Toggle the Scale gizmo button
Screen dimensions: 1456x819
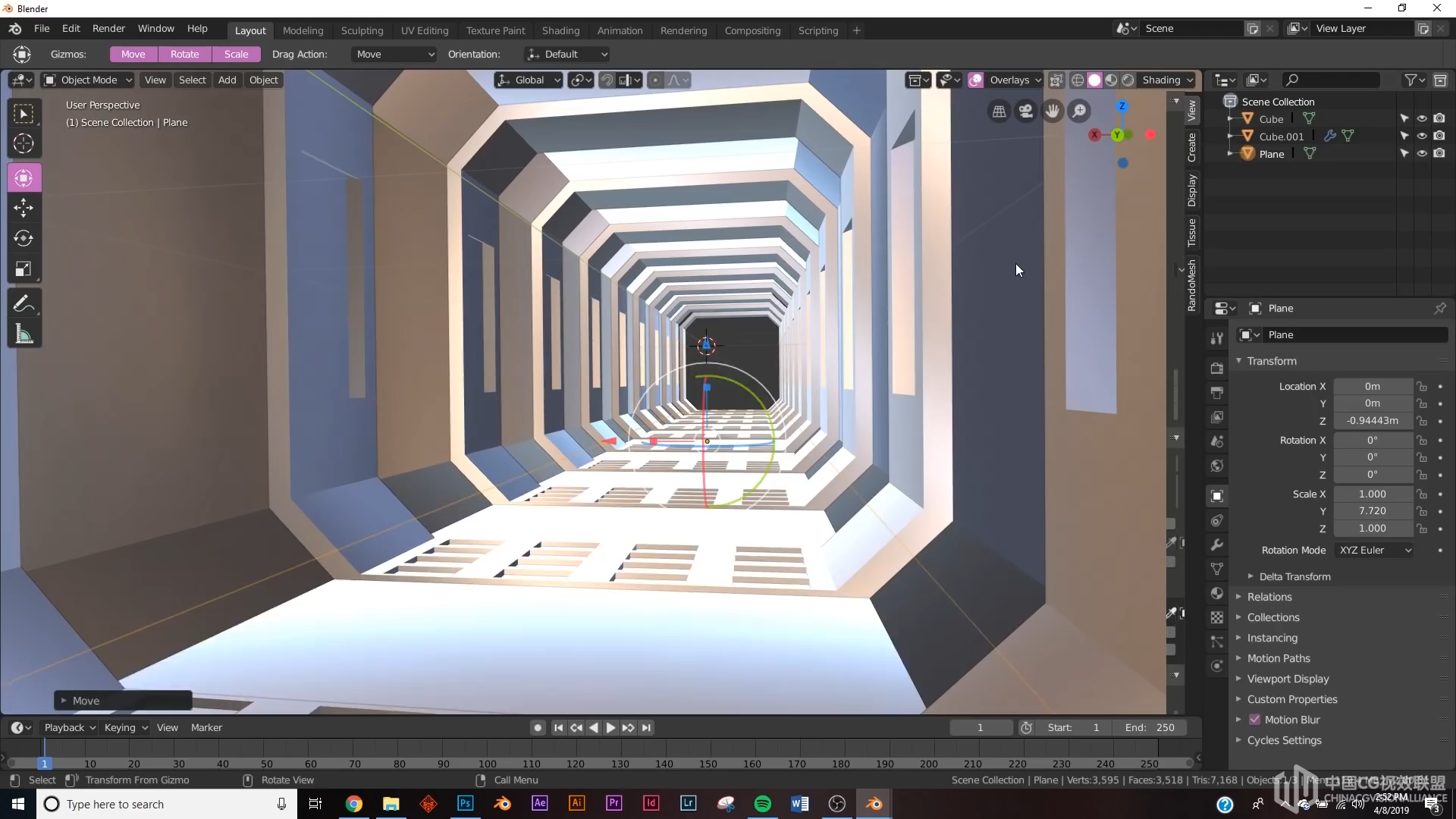236,54
